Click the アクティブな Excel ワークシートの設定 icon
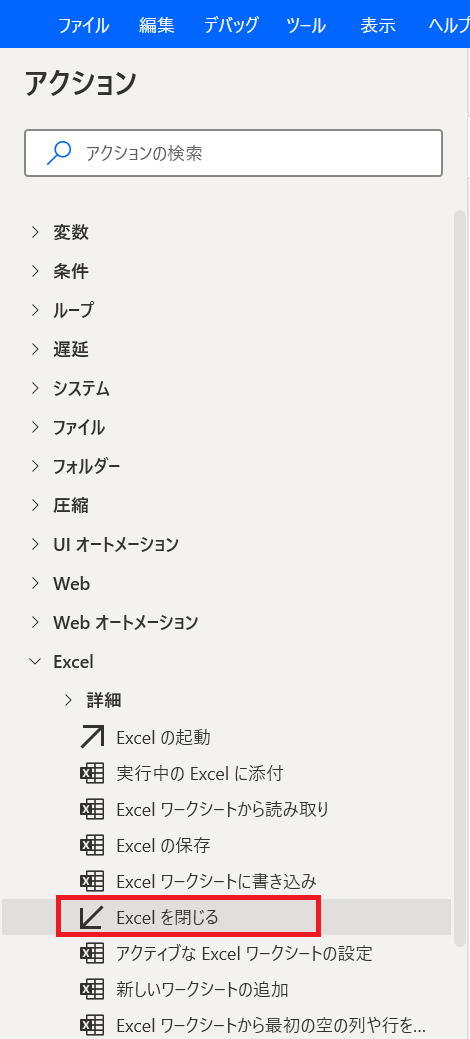470x1039 pixels. (x=91, y=954)
